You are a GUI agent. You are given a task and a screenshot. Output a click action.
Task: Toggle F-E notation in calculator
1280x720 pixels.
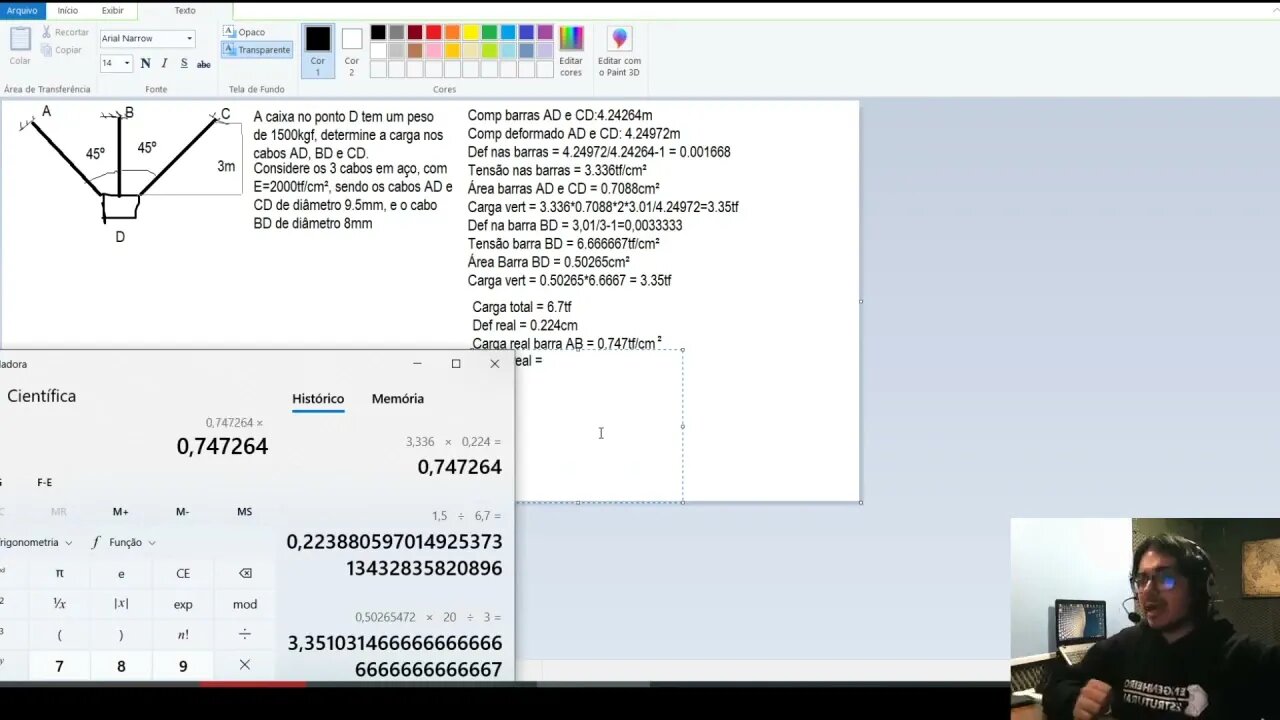tap(45, 482)
